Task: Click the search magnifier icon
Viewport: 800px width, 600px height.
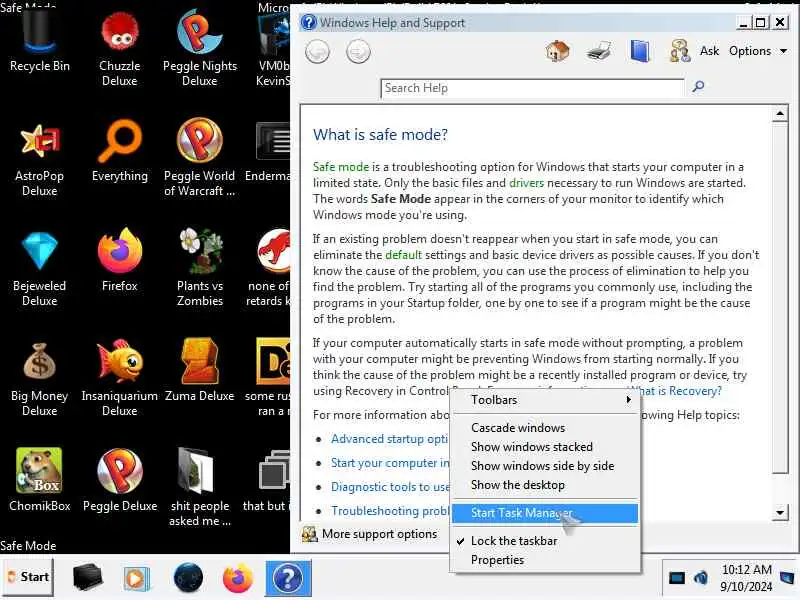Action: point(698,86)
